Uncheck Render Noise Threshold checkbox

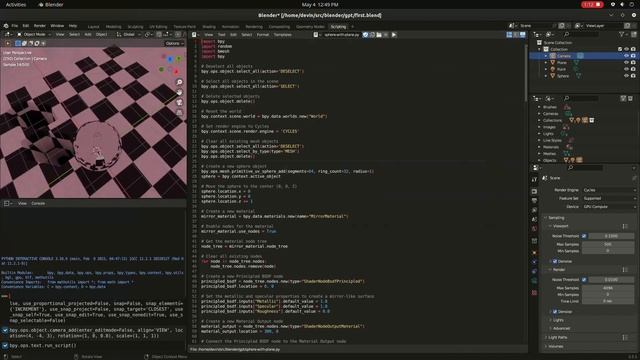(584, 280)
